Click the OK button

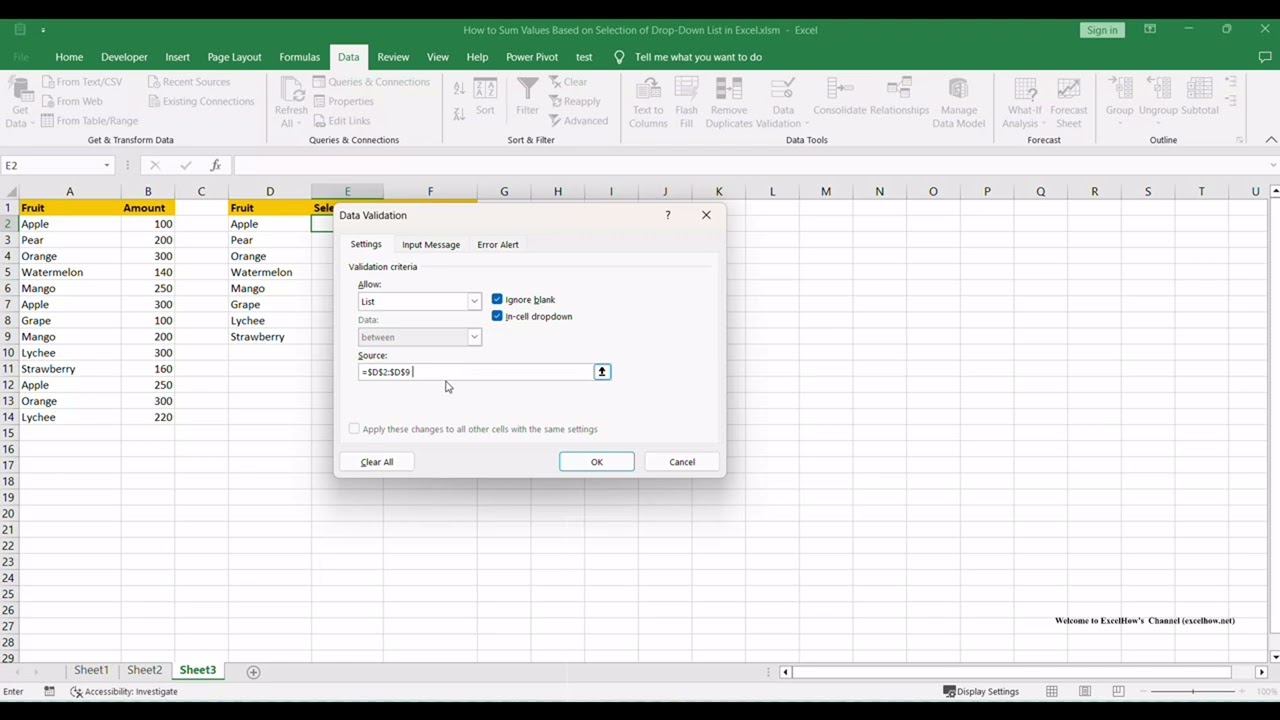597,462
